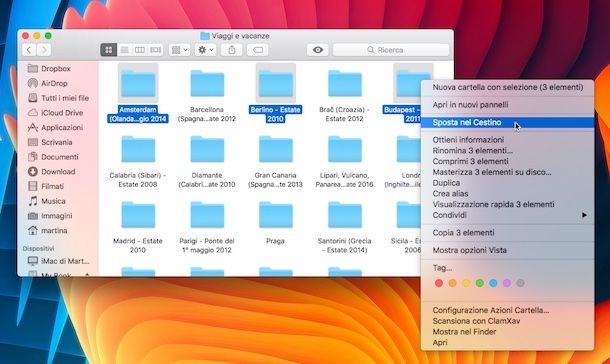Open AirDrop in the sidebar
Viewport: 610px width, 364px height.
click(47, 83)
